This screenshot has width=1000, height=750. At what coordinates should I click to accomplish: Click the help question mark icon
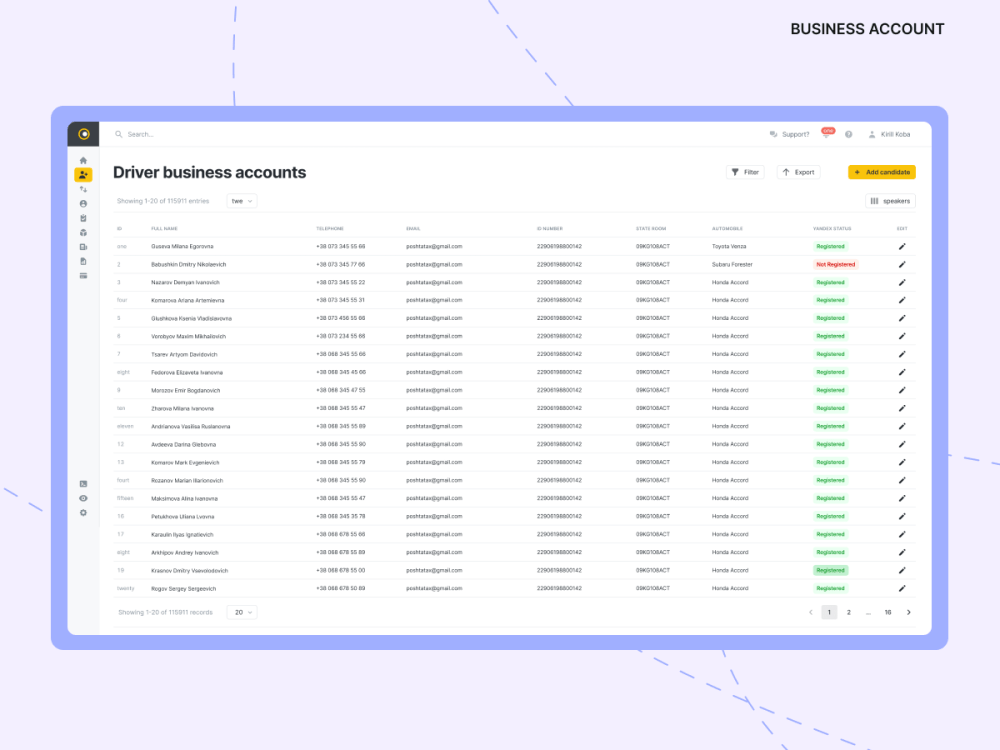(849, 135)
